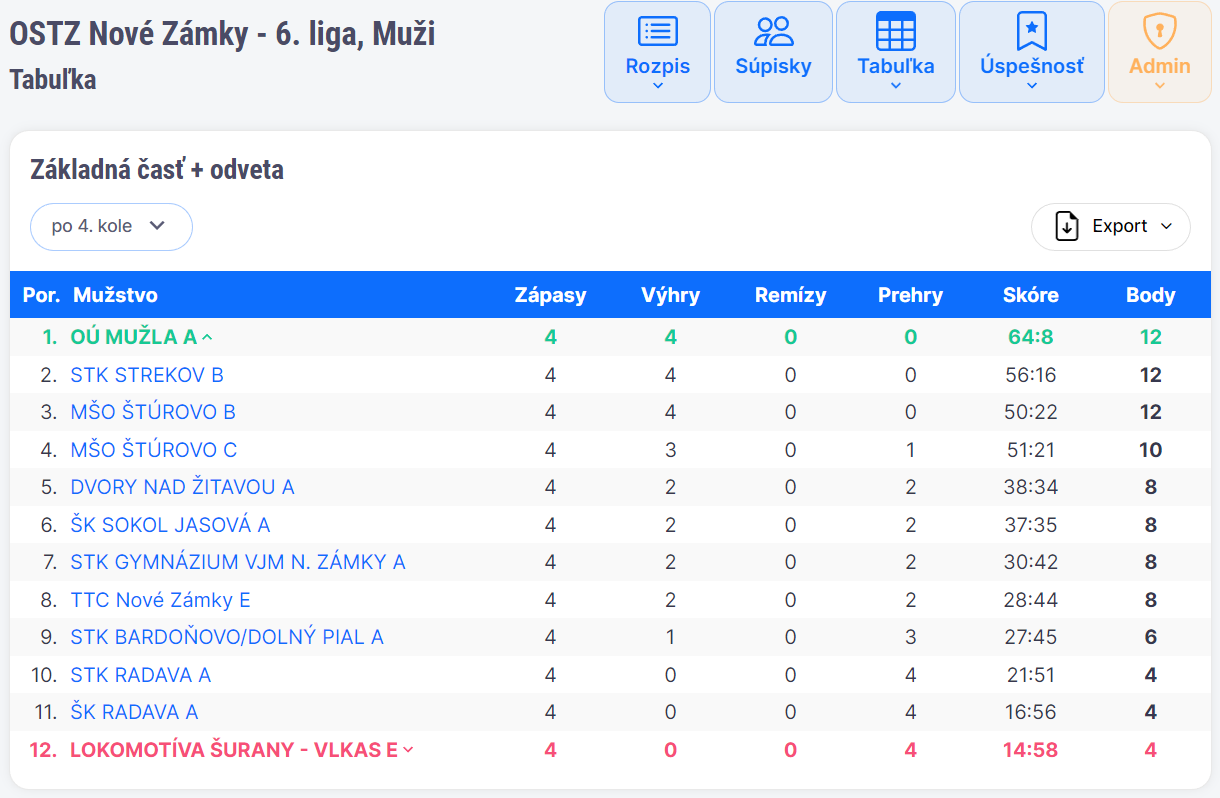Select score 21:51 of STK RADAVA A
1220x798 pixels.
tap(1031, 675)
